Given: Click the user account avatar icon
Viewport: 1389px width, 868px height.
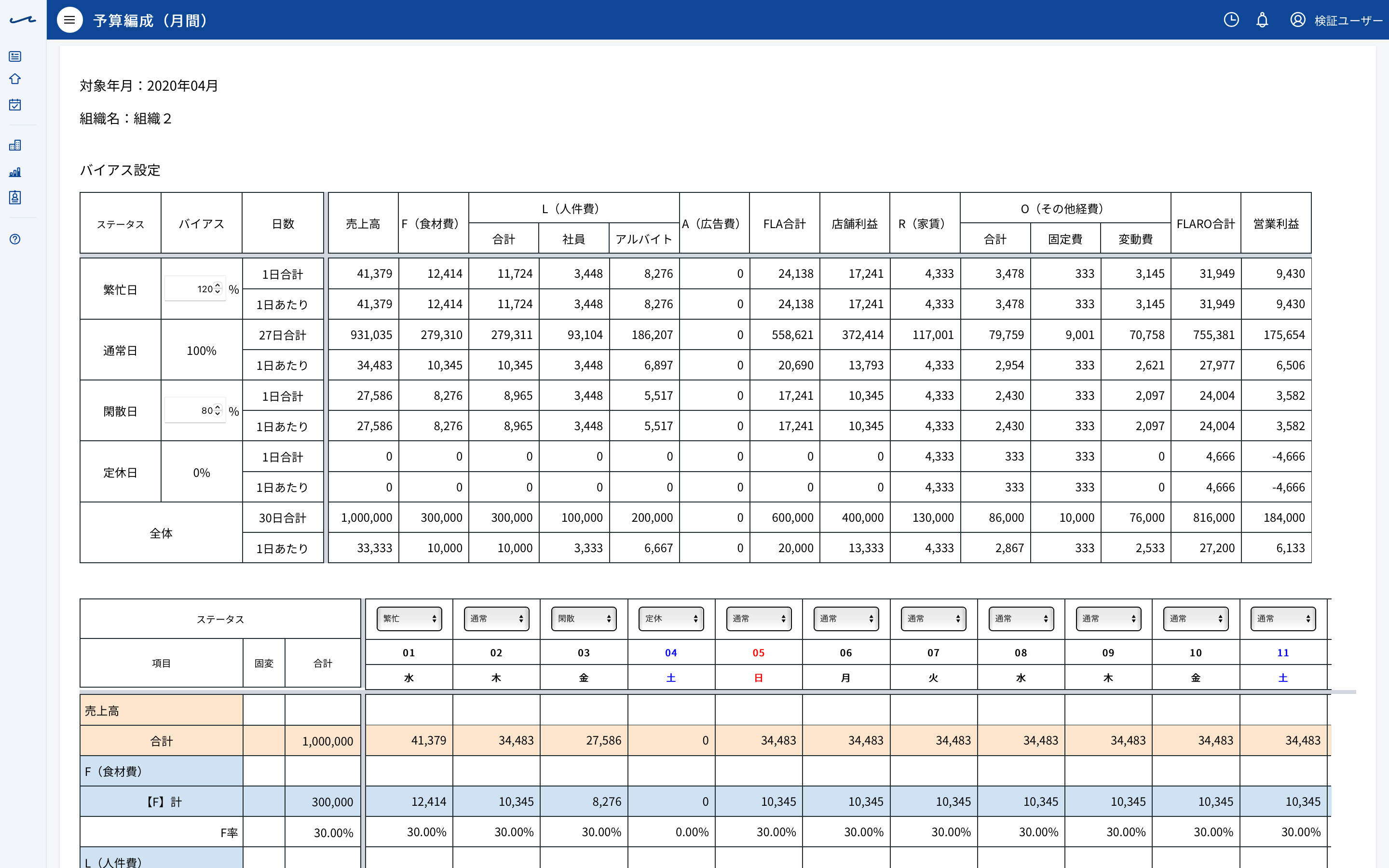Looking at the screenshot, I should tap(1298, 20).
